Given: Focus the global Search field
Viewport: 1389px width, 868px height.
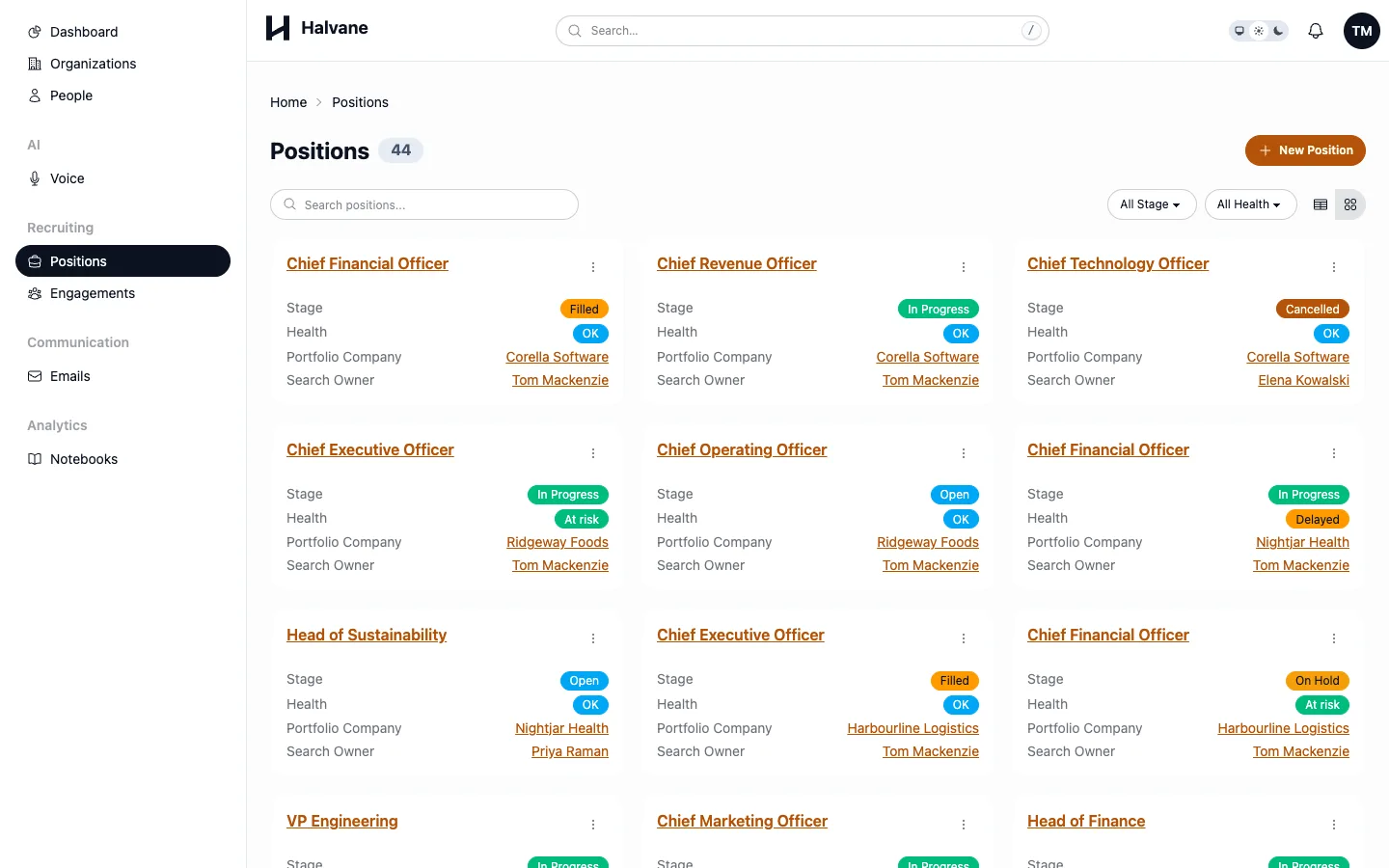Looking at the screenshot, I should click(802, 31).
